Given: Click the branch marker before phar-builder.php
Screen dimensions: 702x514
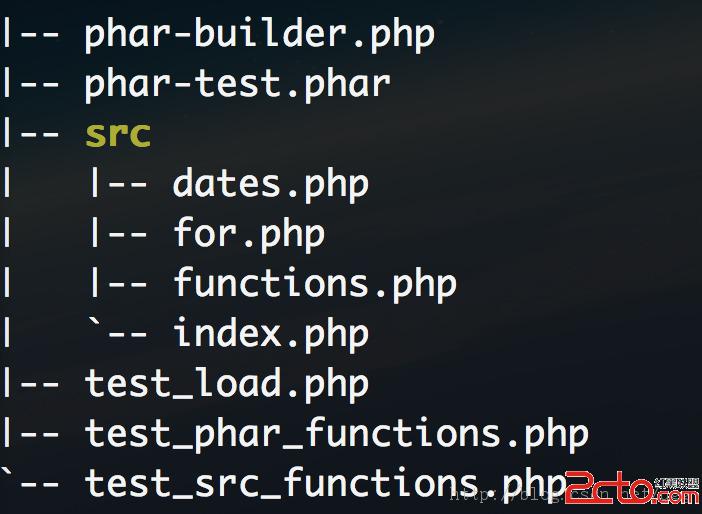Looking at the screenshot, I should [30, 34].
